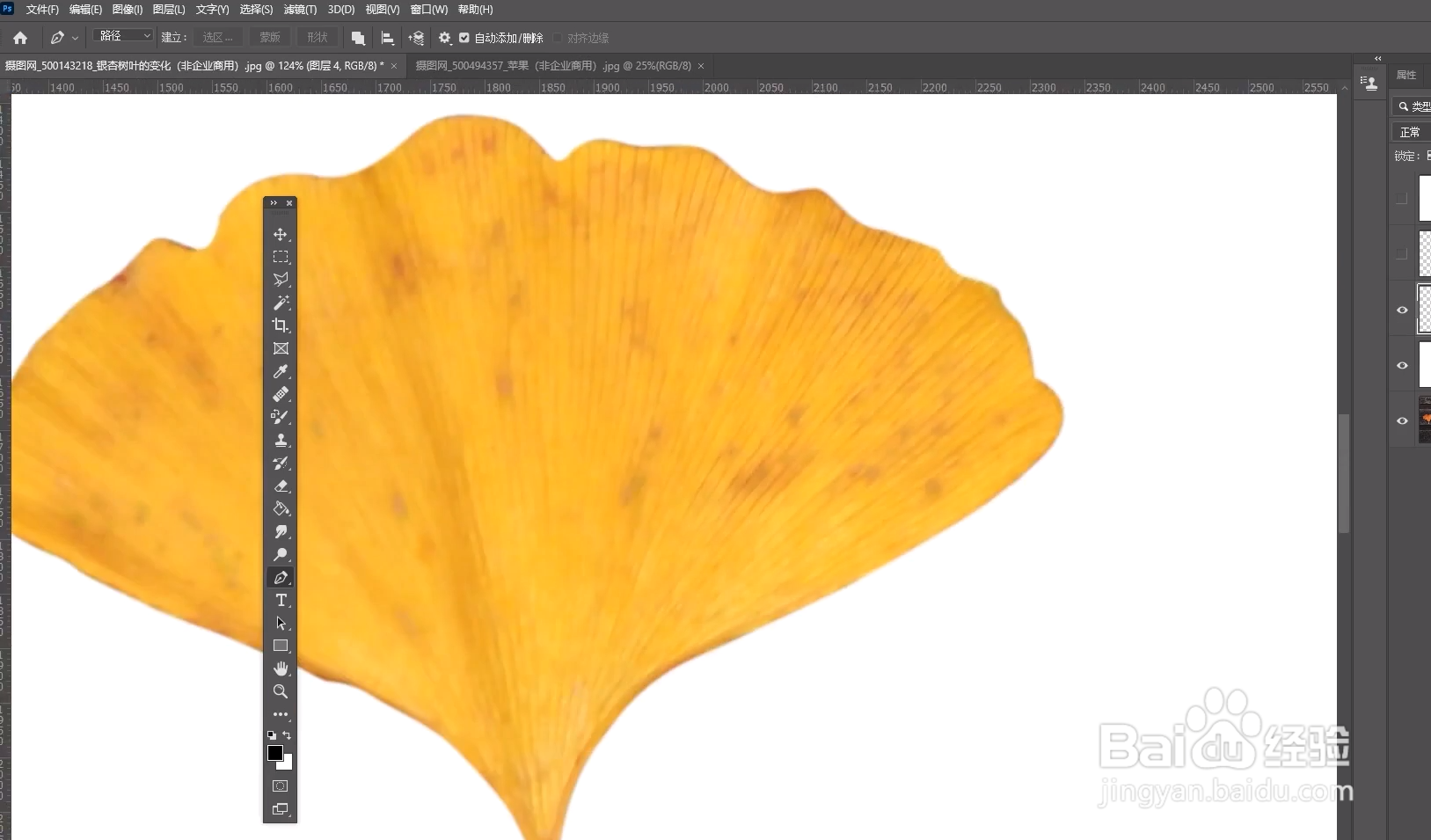Open the Edit Toolbar three-dots menu

[281, 714]
